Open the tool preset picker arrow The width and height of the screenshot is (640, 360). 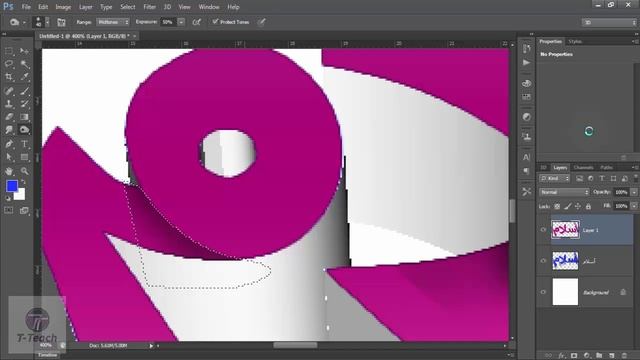tap(24, 22)
